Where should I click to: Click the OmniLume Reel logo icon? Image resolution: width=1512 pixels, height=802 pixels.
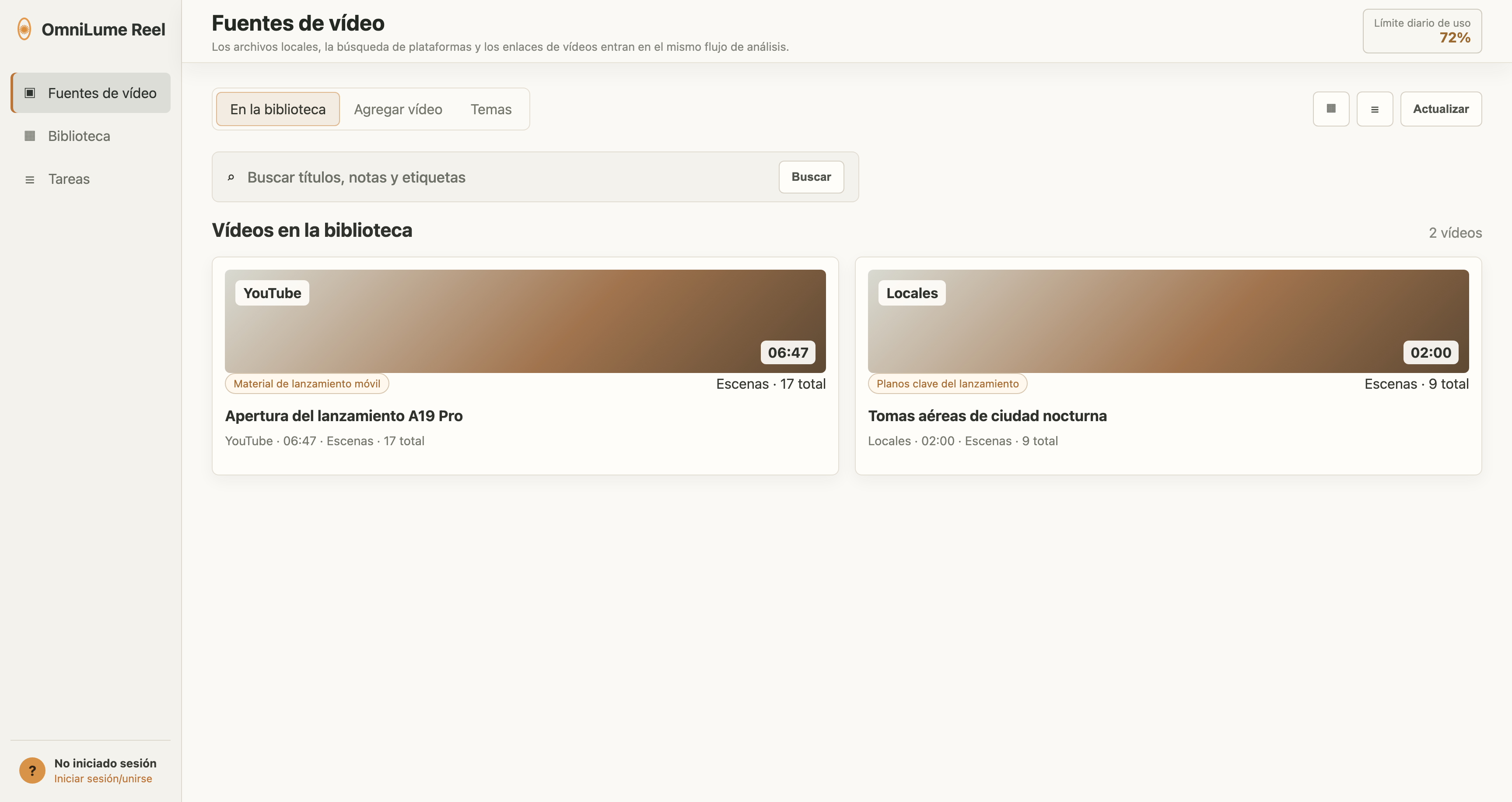[x=24, y=29]
